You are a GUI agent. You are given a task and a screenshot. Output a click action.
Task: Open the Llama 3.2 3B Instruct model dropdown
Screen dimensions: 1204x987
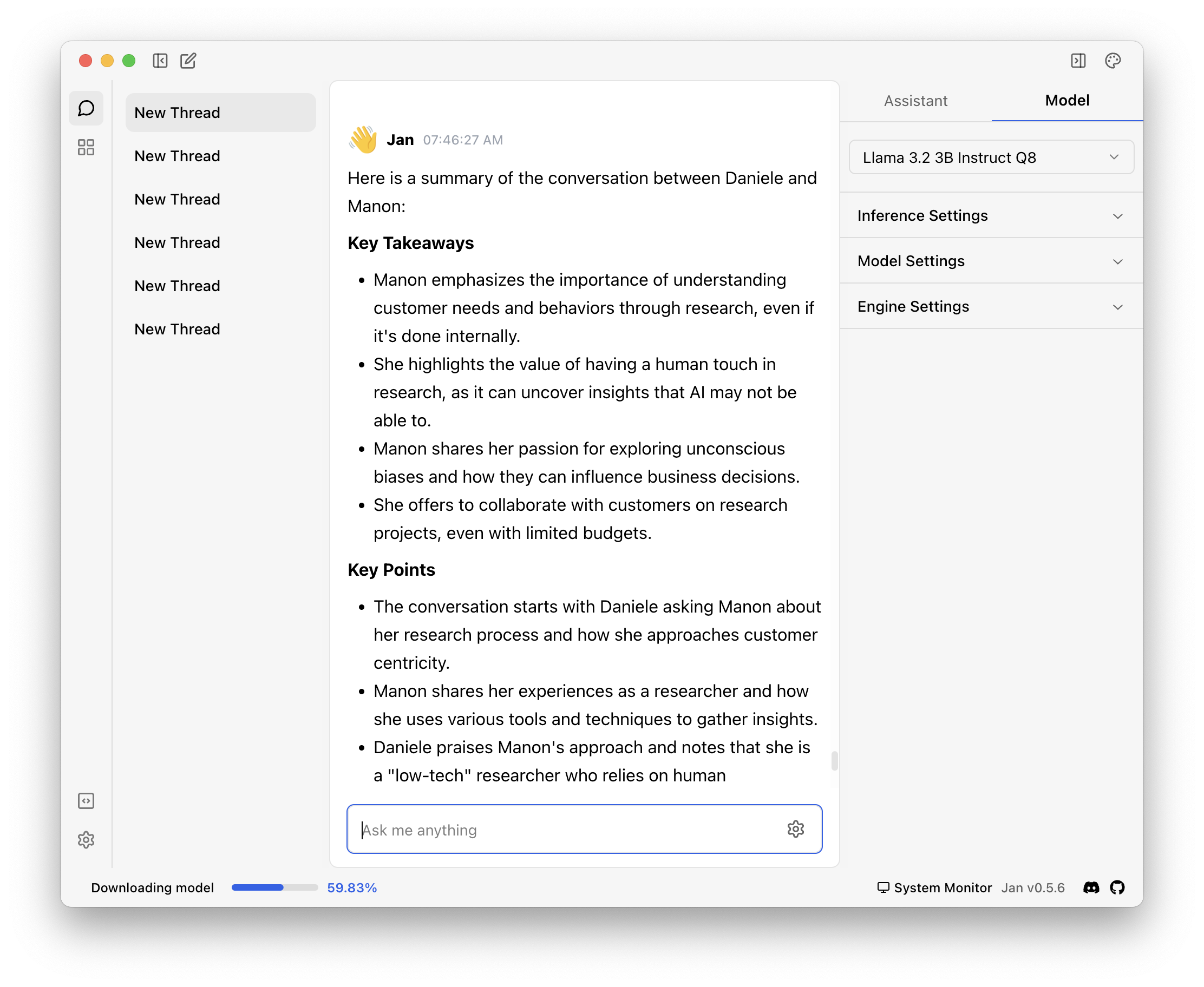coord(991,157)
